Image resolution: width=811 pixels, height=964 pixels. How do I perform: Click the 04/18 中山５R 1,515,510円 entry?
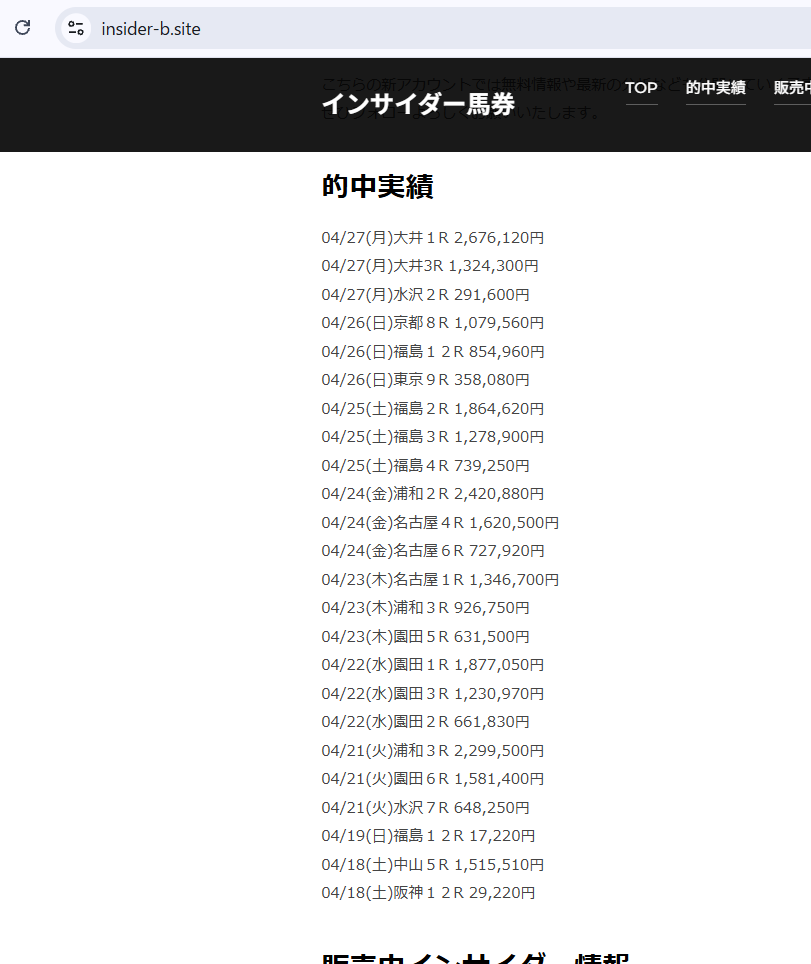pos(432,865)
